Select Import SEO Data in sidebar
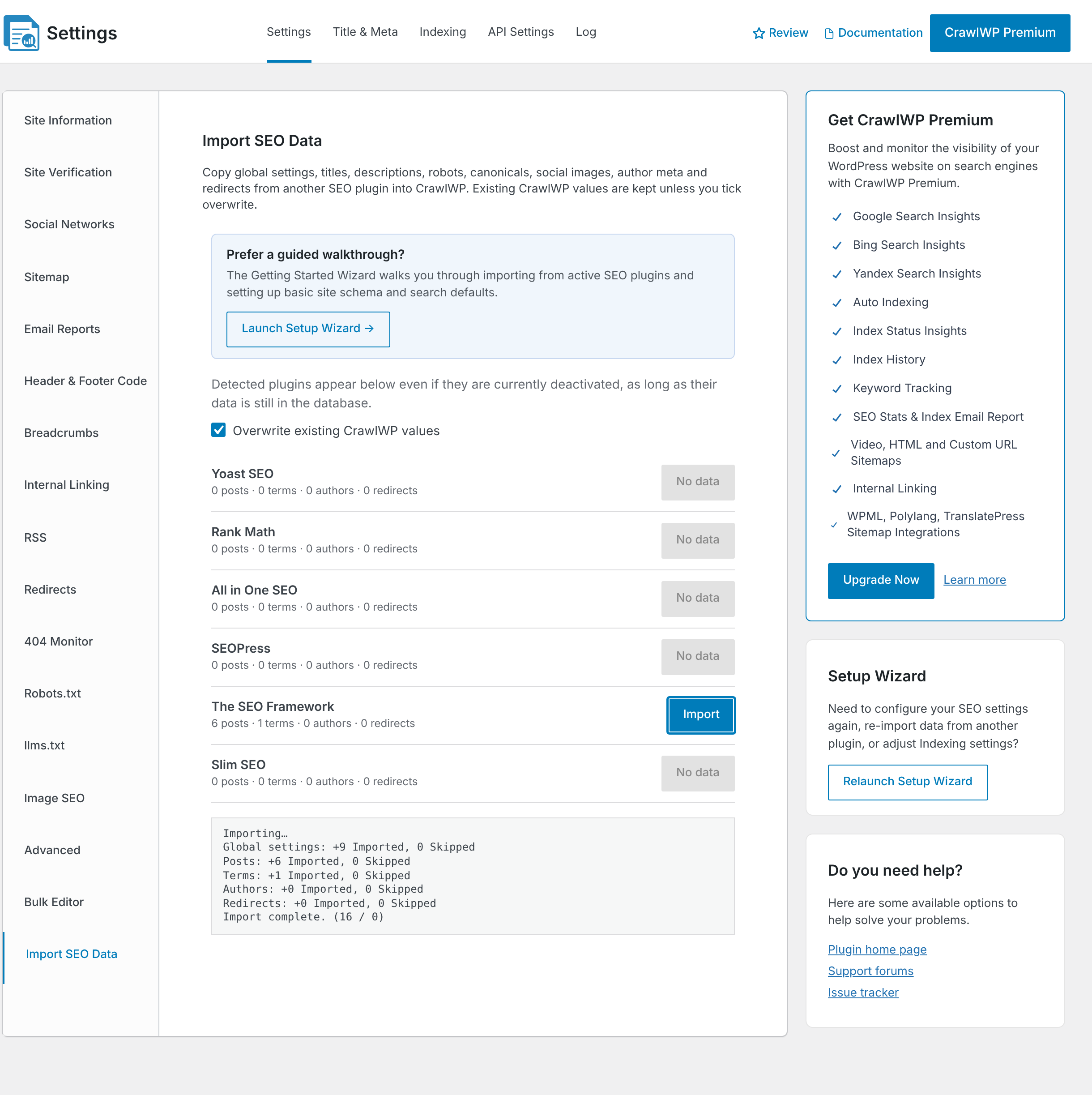 (x=72, y=954)
